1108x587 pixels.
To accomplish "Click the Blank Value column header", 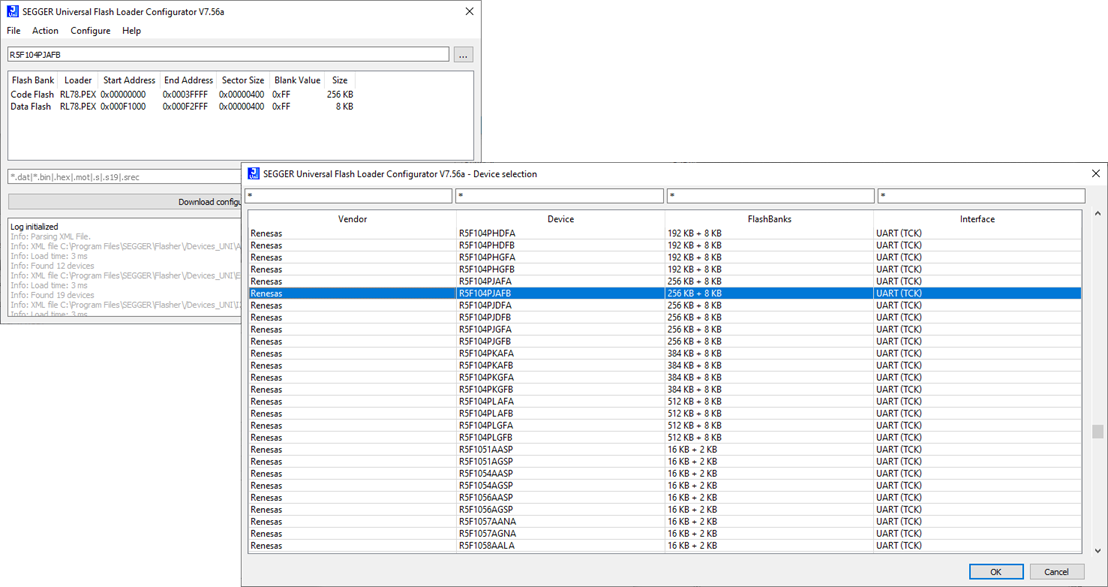I will coord(297,80).
